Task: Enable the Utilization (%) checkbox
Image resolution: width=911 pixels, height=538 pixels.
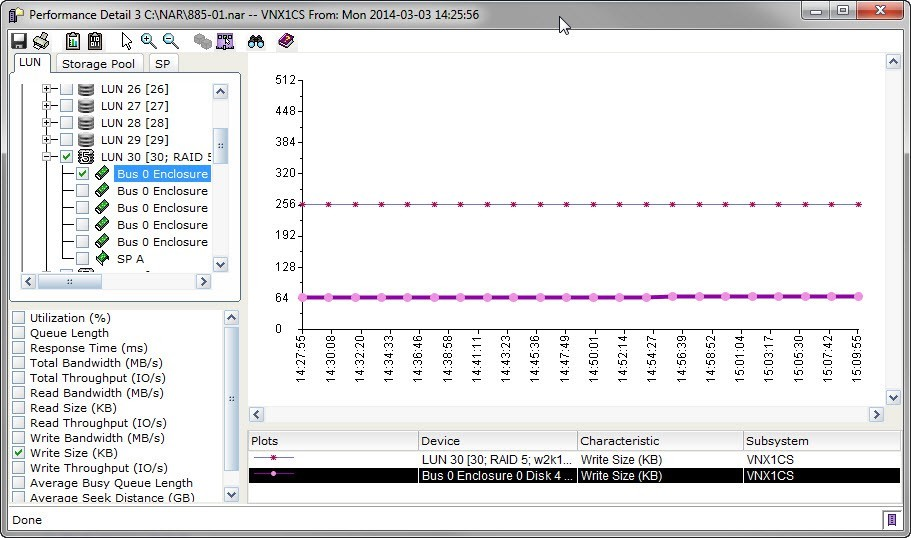Action: 19,317
